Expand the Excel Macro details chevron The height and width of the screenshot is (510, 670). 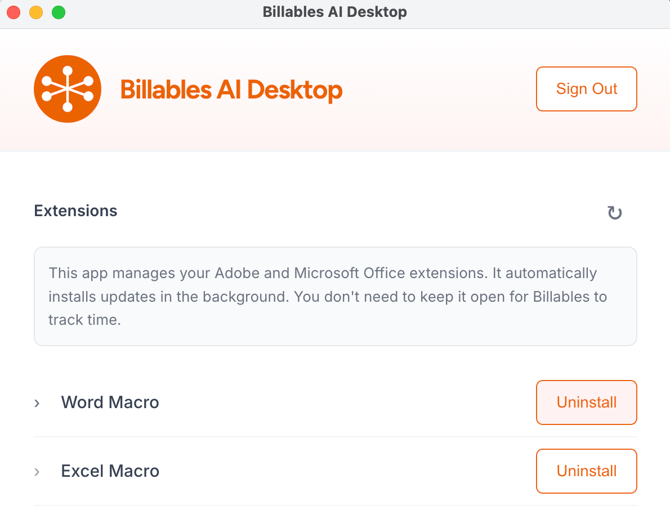(38, 471)
